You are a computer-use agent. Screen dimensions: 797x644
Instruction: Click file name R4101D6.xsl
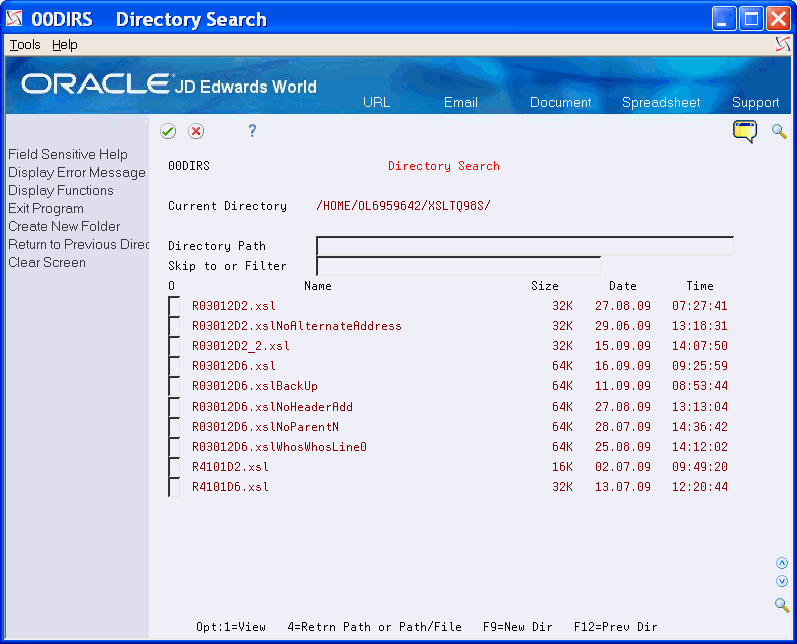click(230, 487)
